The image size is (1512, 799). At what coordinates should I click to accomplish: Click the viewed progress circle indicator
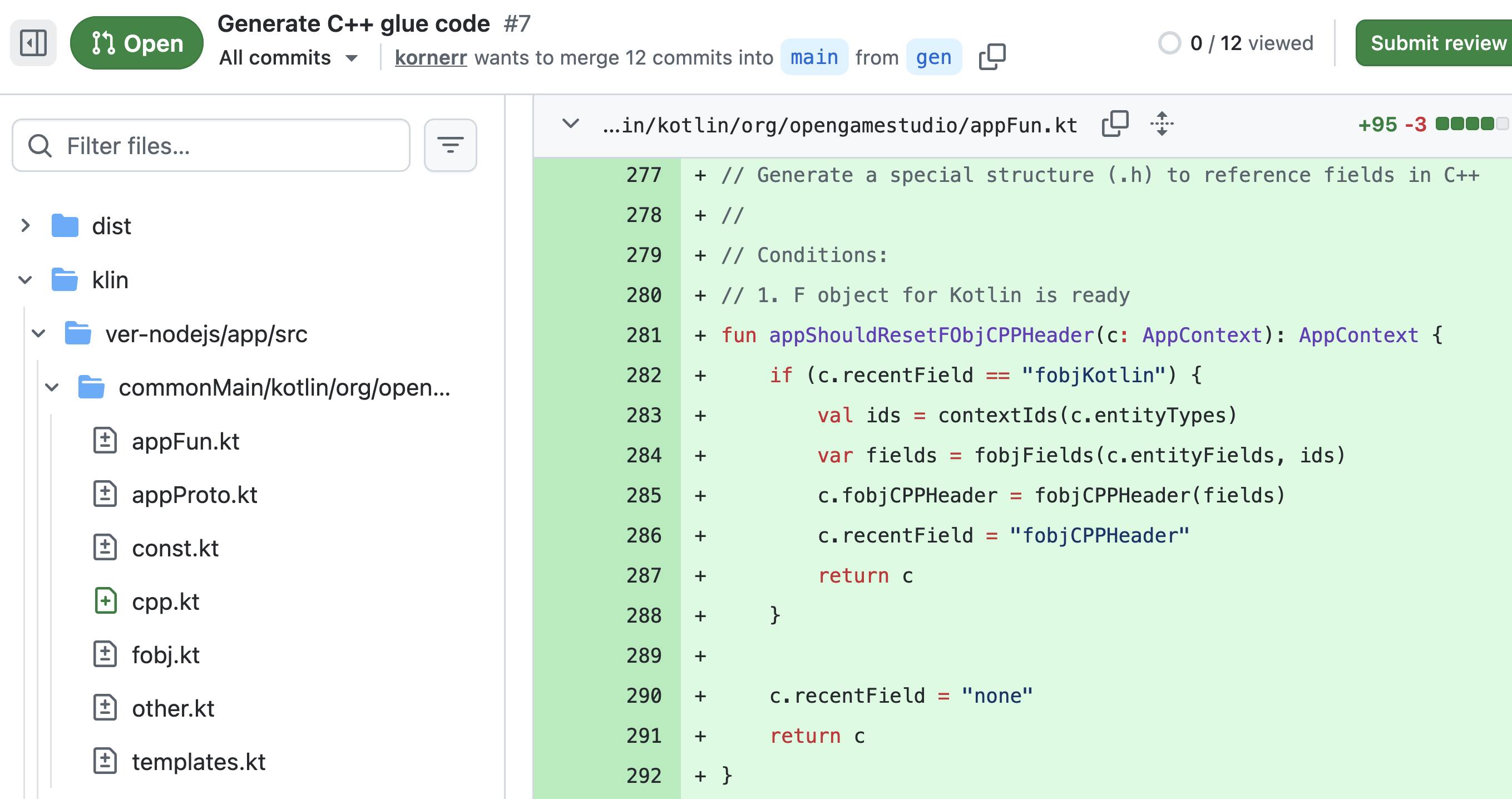point(1169,43)
